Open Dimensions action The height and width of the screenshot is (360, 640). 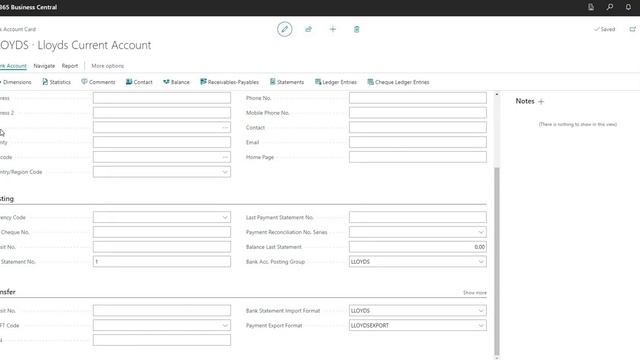click(x=16, y=82)
